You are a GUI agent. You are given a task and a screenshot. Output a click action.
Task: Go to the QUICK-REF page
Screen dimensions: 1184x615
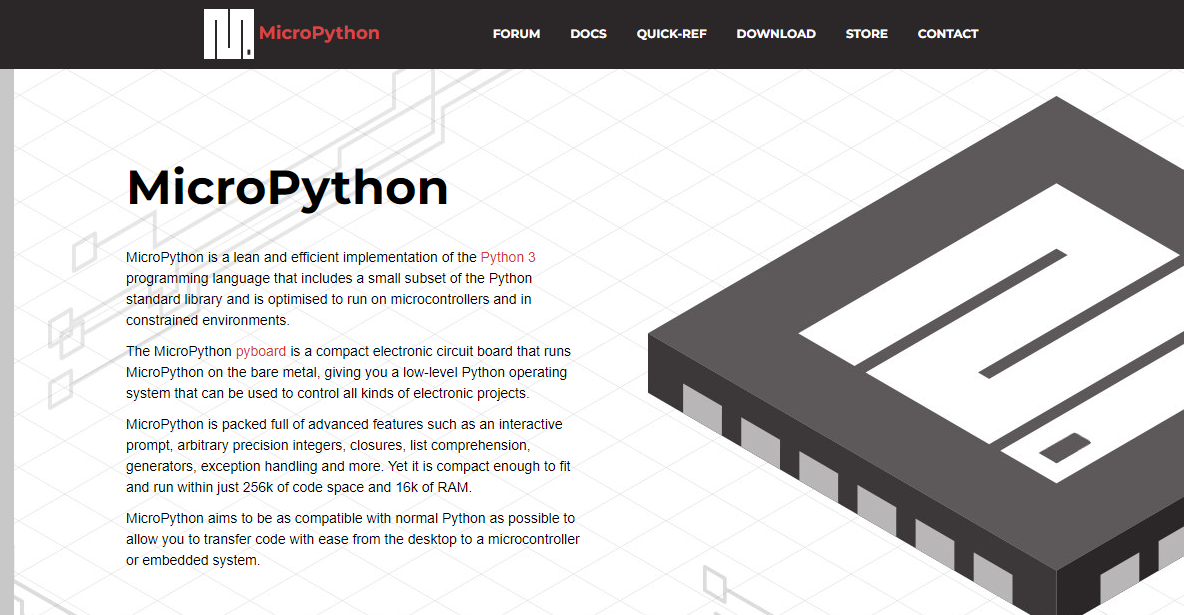pyautogui.click(x=671, y=34)
